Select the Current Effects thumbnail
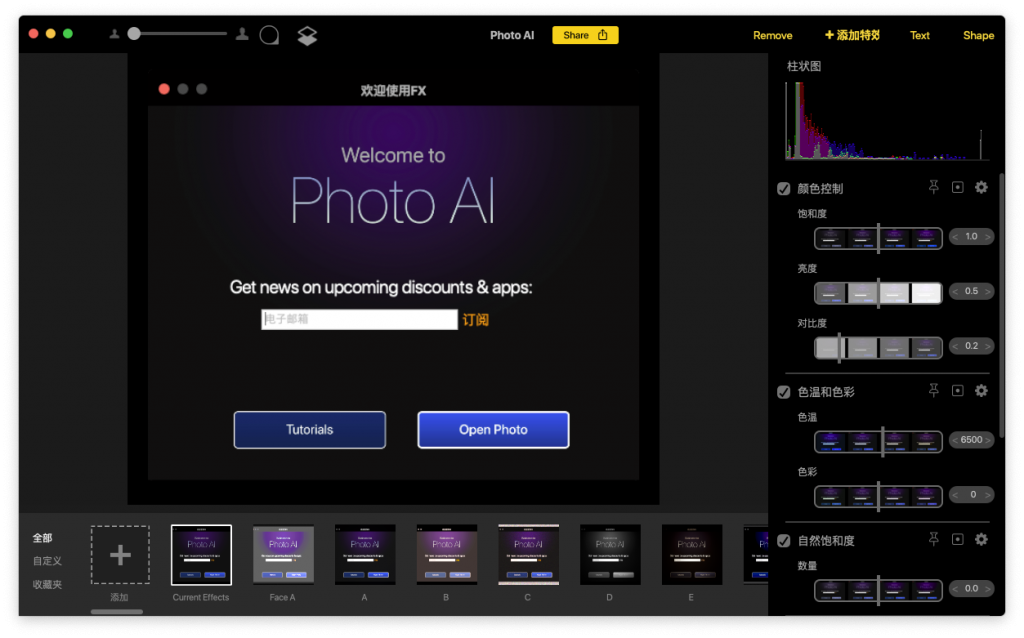This screenshot has width=1024, height=638. click(x=201, y=555)
